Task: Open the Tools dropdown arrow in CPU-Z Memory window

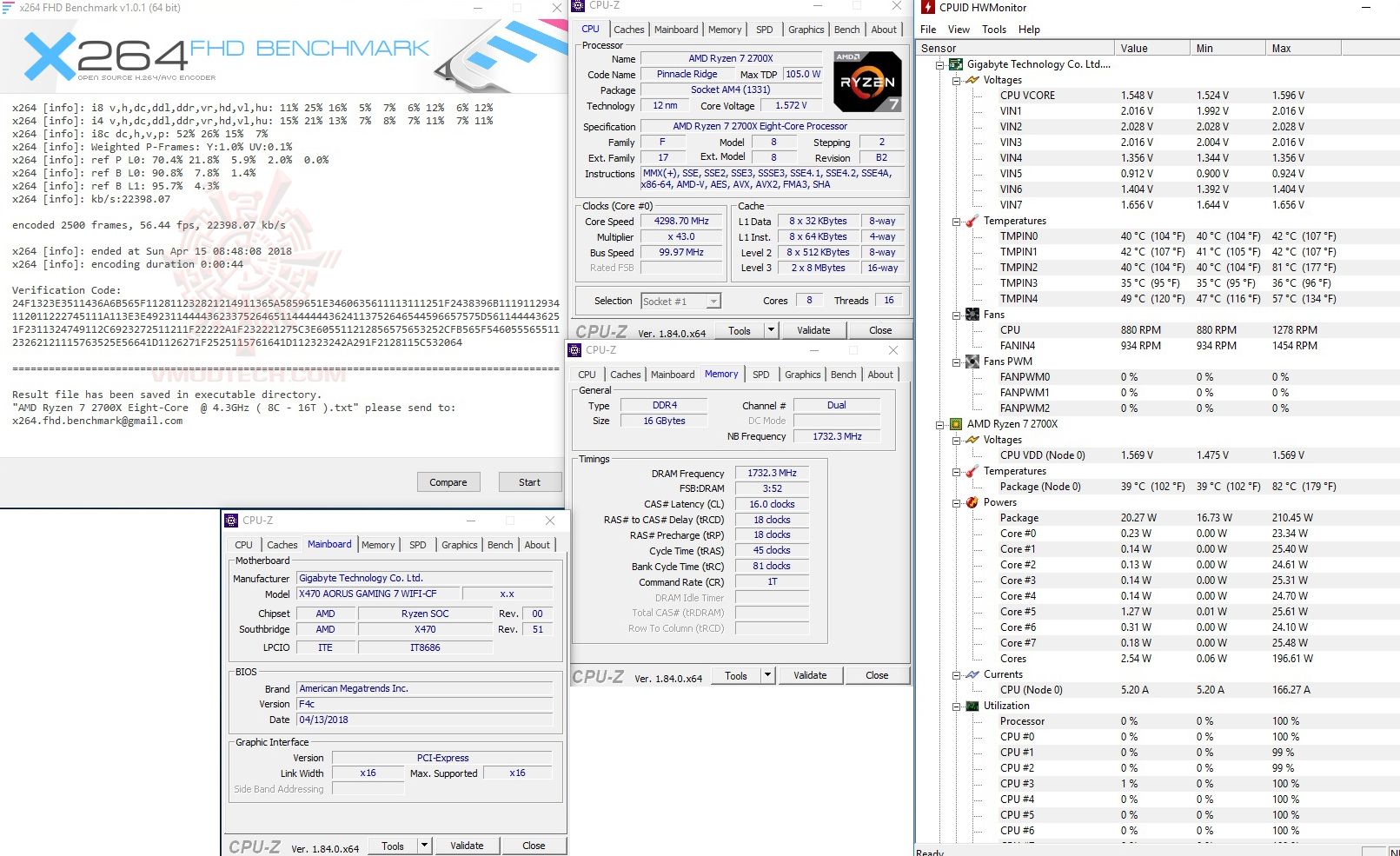Action: point(767,675)
